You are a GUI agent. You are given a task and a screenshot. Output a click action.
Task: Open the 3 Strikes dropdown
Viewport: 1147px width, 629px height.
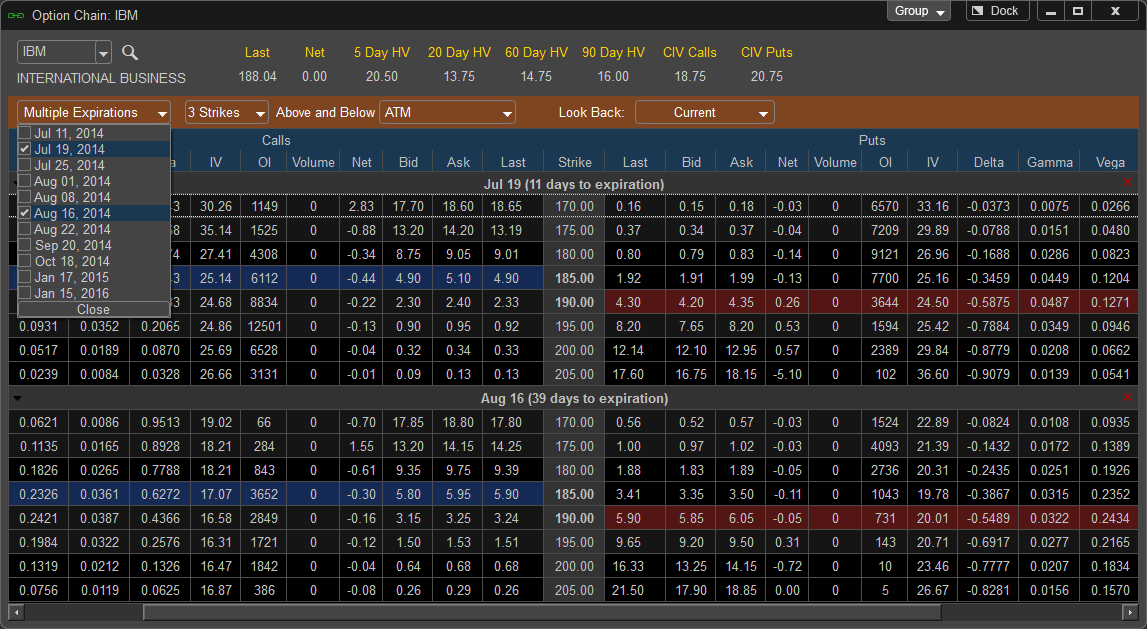[226, 113]
